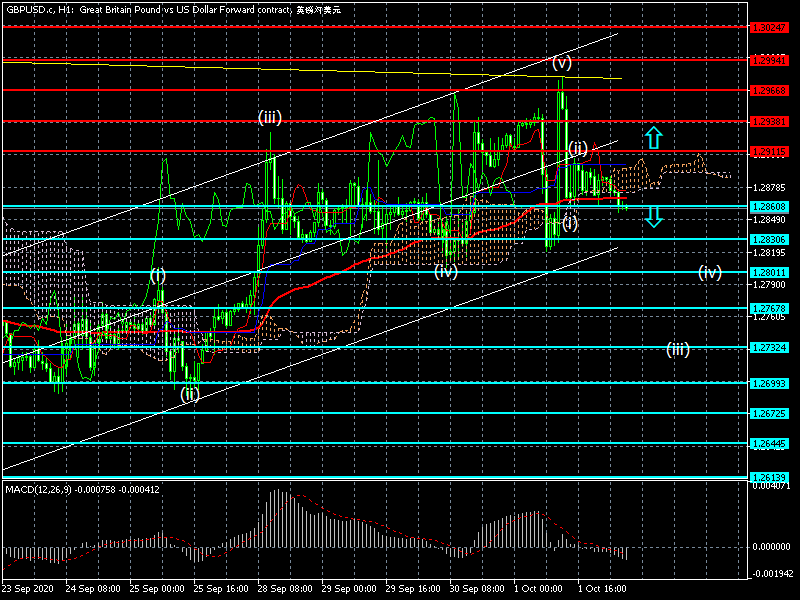Select the projected (iii) label on right side
Viewport: 800px width, 600px height.
678,349
